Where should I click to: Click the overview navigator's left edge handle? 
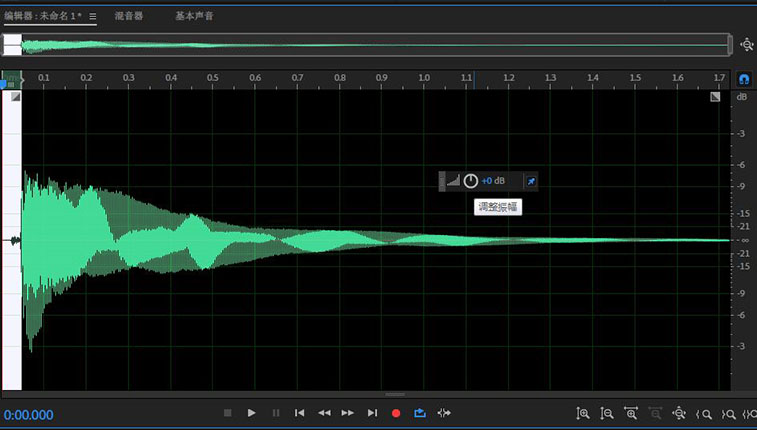click(x=4, y=45)
